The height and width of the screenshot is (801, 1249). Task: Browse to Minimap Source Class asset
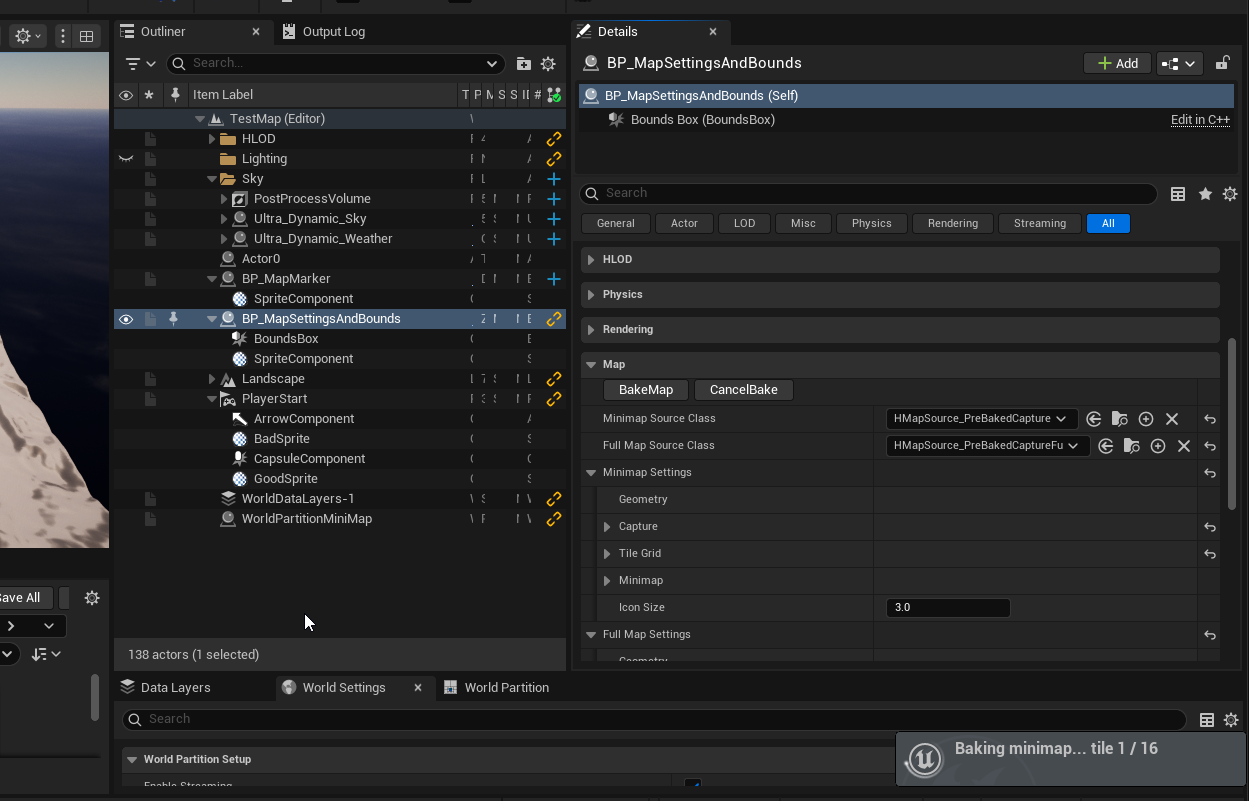click(1120, 419)
